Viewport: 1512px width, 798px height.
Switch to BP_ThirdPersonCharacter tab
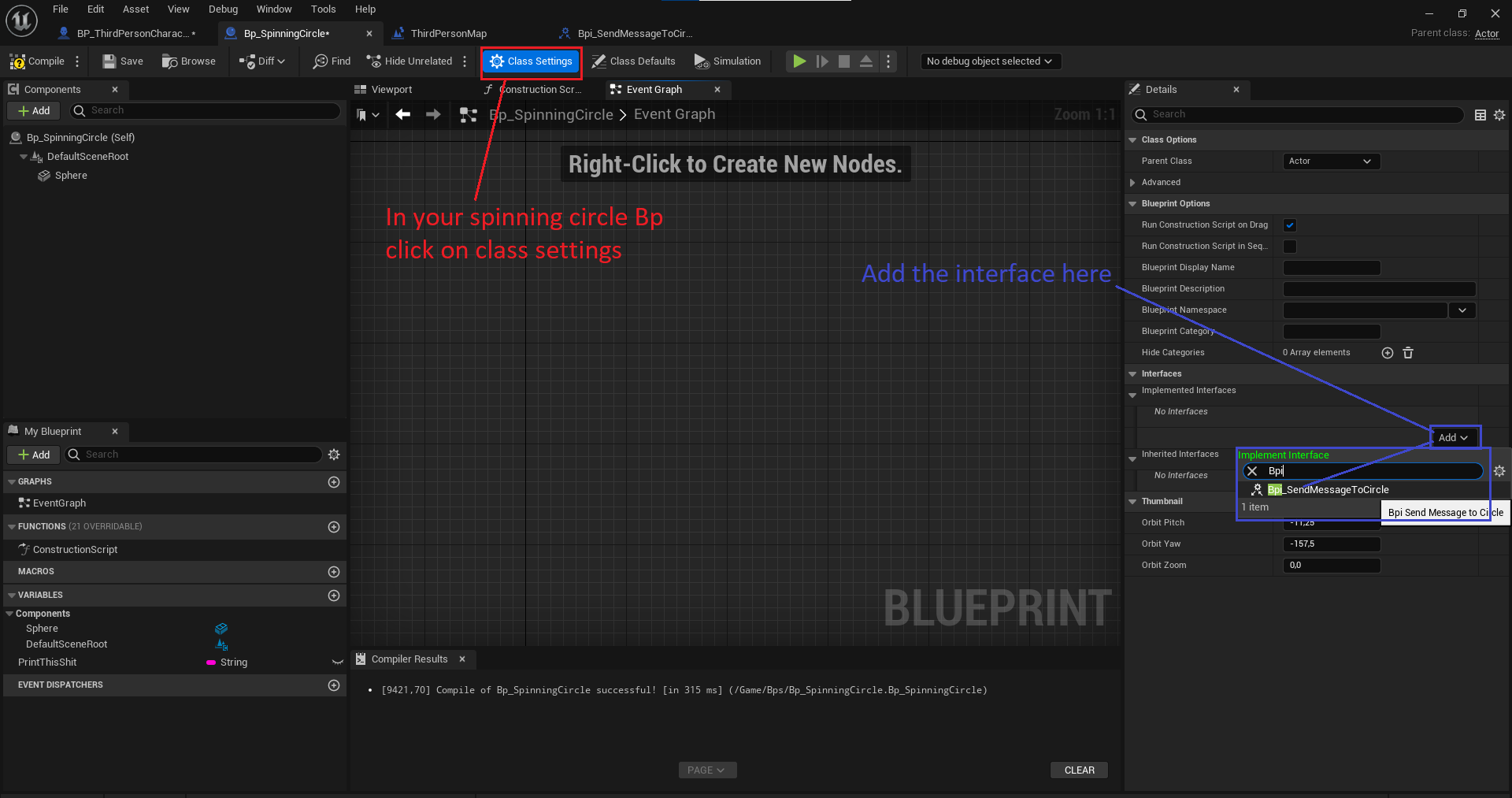click(x=134, y=34)
